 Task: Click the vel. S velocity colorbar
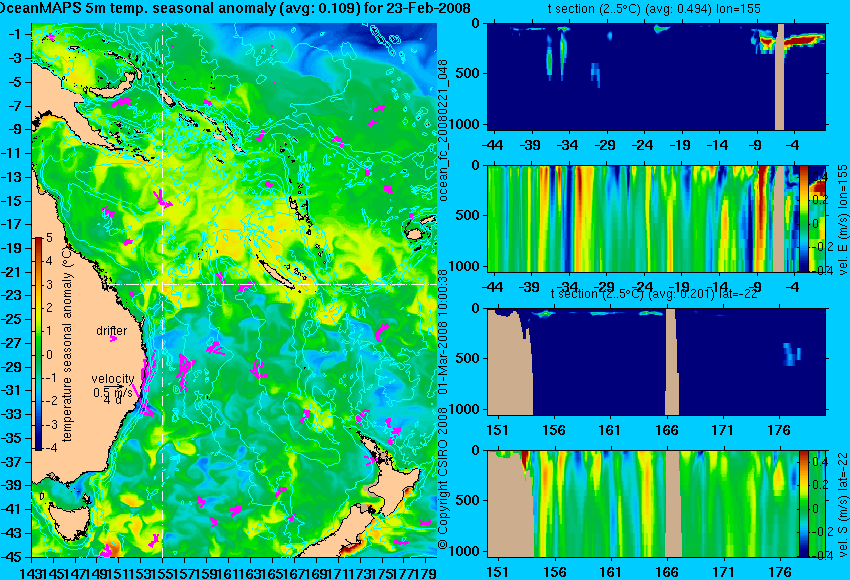point(803,504)
